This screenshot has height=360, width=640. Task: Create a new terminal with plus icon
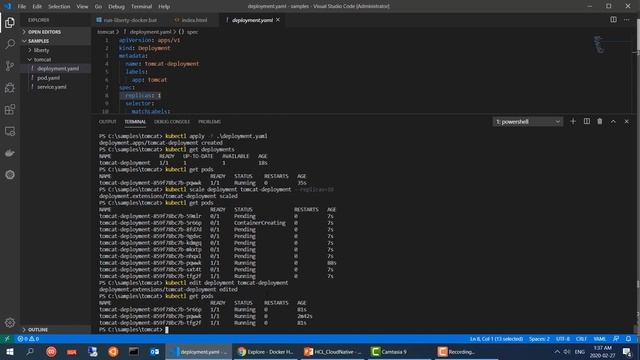pos(573,121)
